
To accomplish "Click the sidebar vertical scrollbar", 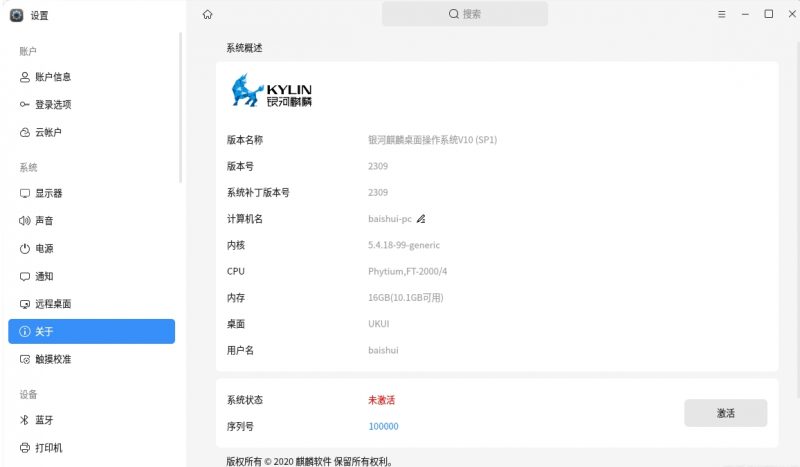I will 181,107.
